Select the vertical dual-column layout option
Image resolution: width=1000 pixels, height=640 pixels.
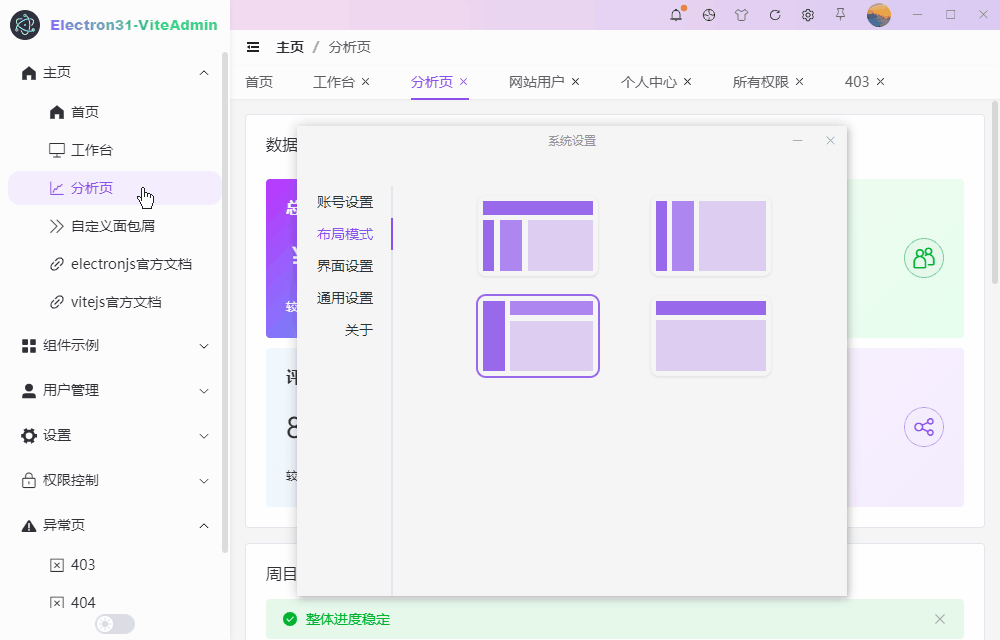click(711, 235)
